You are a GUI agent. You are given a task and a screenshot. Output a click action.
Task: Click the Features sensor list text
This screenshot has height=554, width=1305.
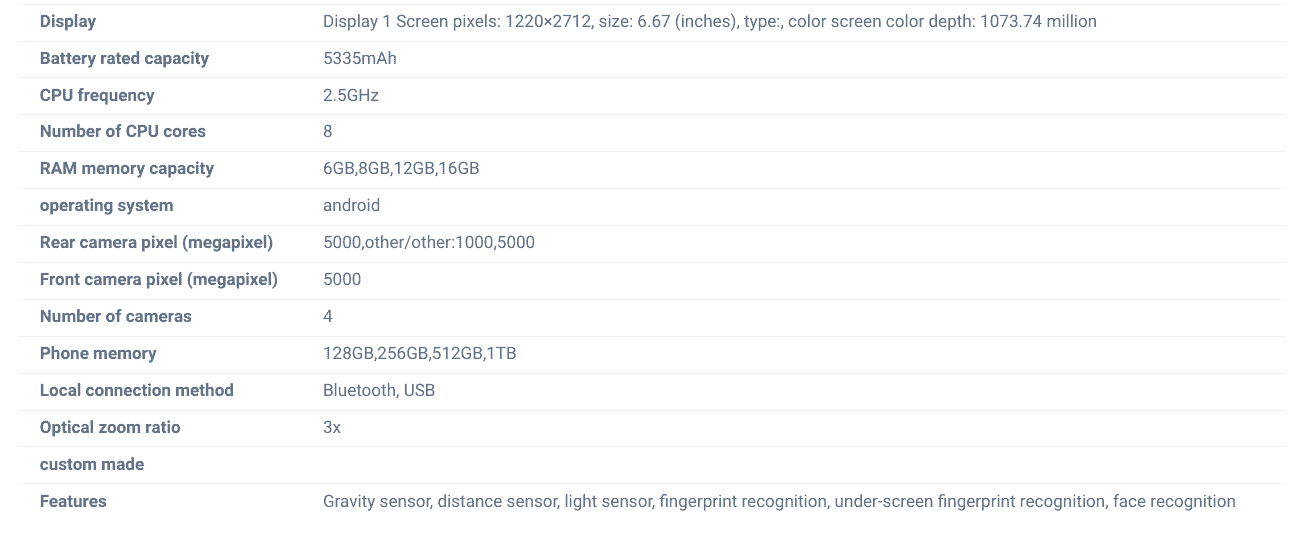coord(778,501)
